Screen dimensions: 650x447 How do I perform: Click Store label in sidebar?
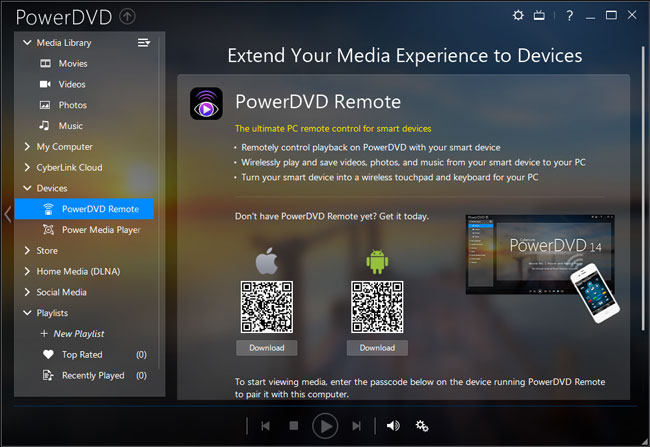coord(47,250)
